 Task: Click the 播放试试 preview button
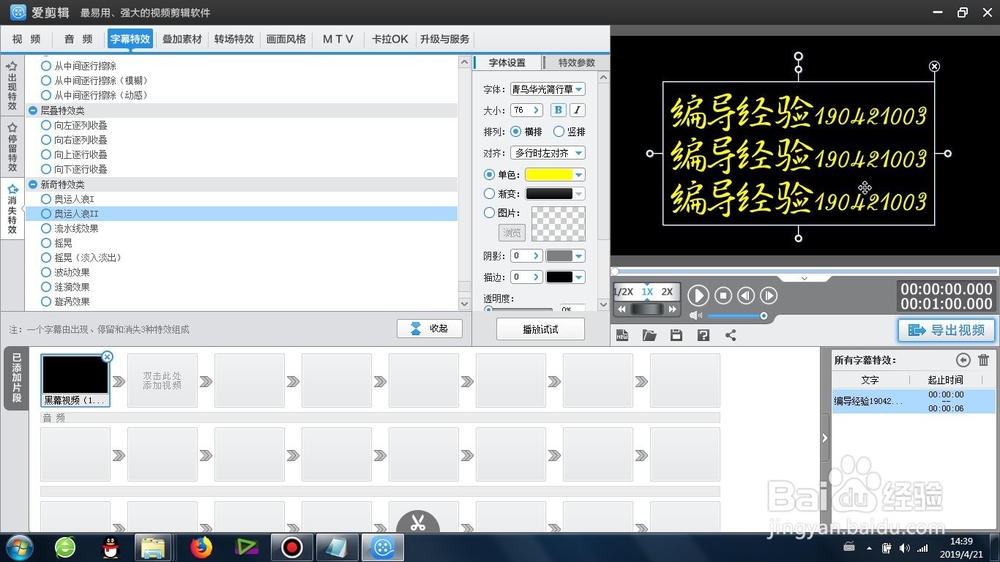pos(540,329)
